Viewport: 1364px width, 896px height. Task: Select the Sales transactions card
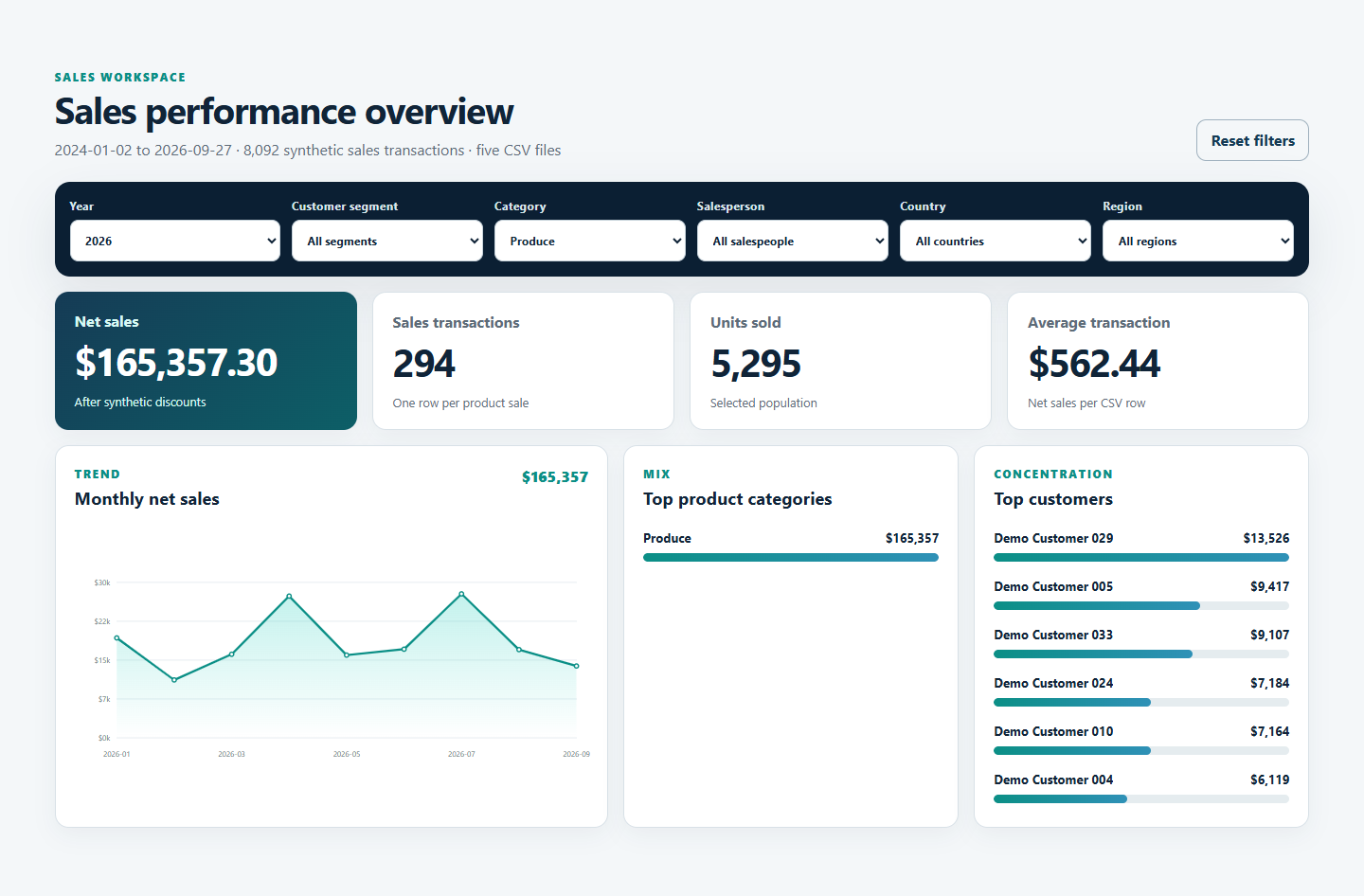[x=523, y=361]
